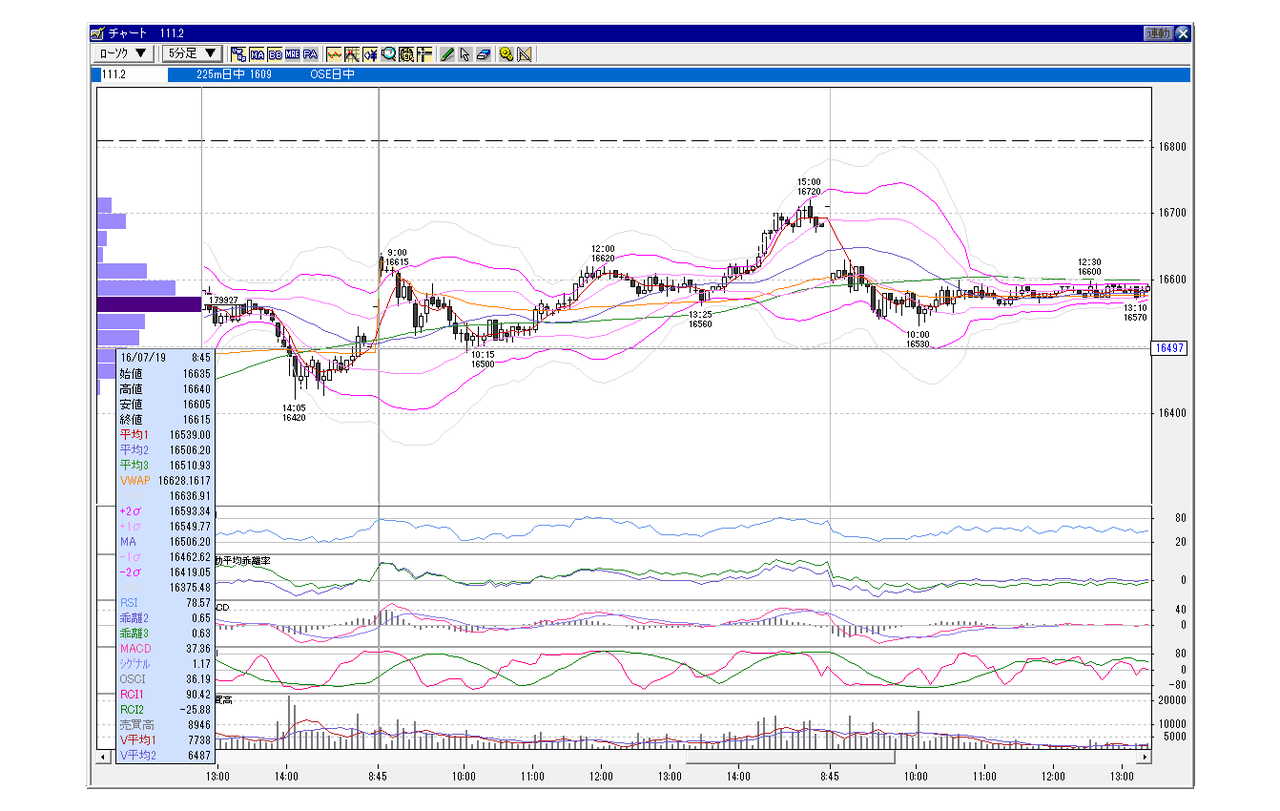Click the +2σ band value row
The width and height of the screenshot is (1280, 811).
click(x=165, y=511)
